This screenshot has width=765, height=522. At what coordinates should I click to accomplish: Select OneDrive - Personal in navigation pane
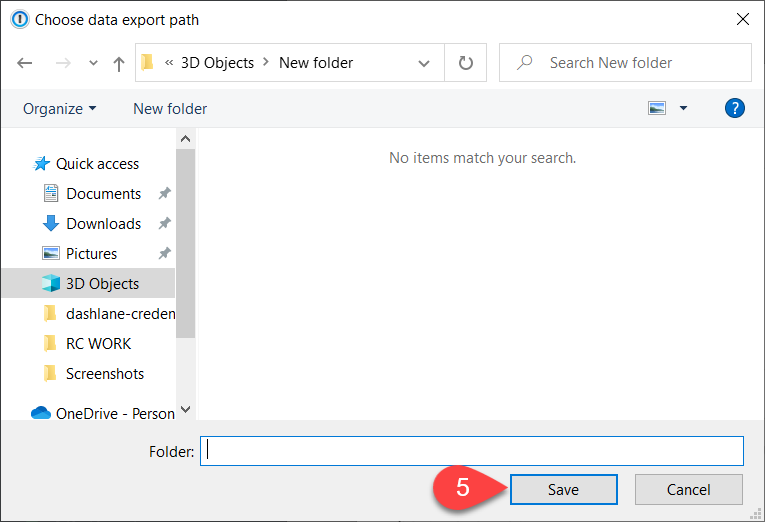(x=115, y=414)
